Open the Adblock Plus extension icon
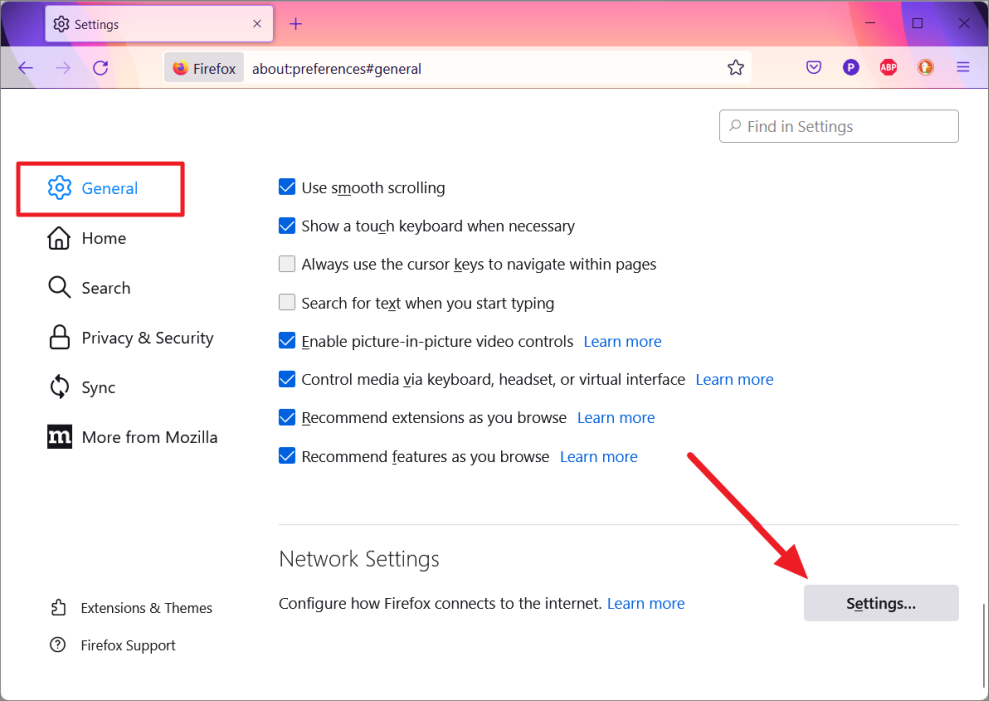Screen dimensions: 989x701 [x=888, y=68]
